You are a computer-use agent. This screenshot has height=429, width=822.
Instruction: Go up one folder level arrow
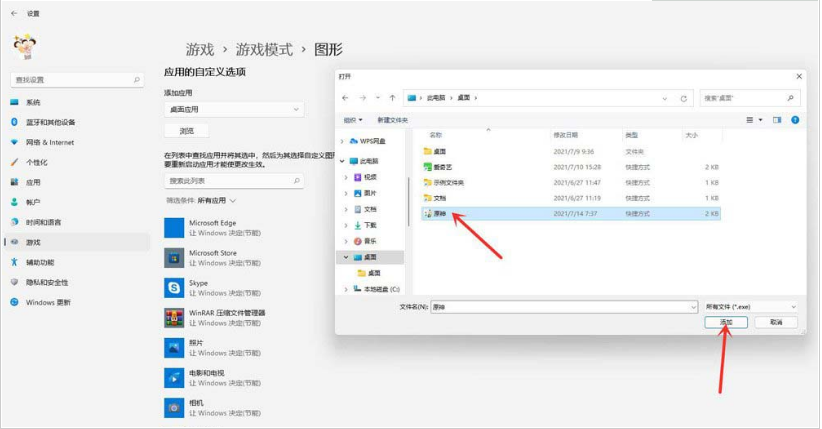(x=392, y=98)
